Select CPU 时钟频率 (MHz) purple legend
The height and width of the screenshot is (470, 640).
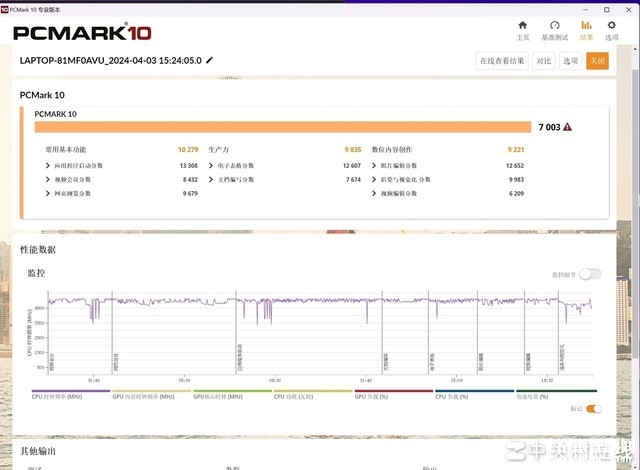tap(70, 394)
